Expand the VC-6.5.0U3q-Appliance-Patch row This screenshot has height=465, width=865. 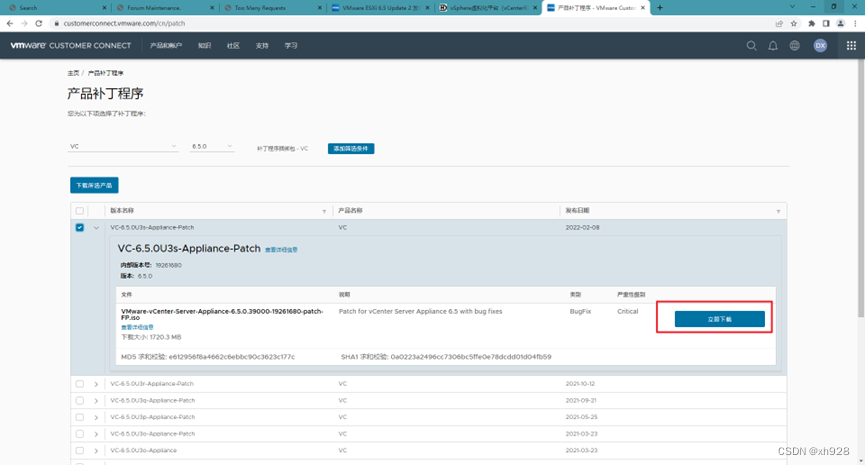coord(96,400)
